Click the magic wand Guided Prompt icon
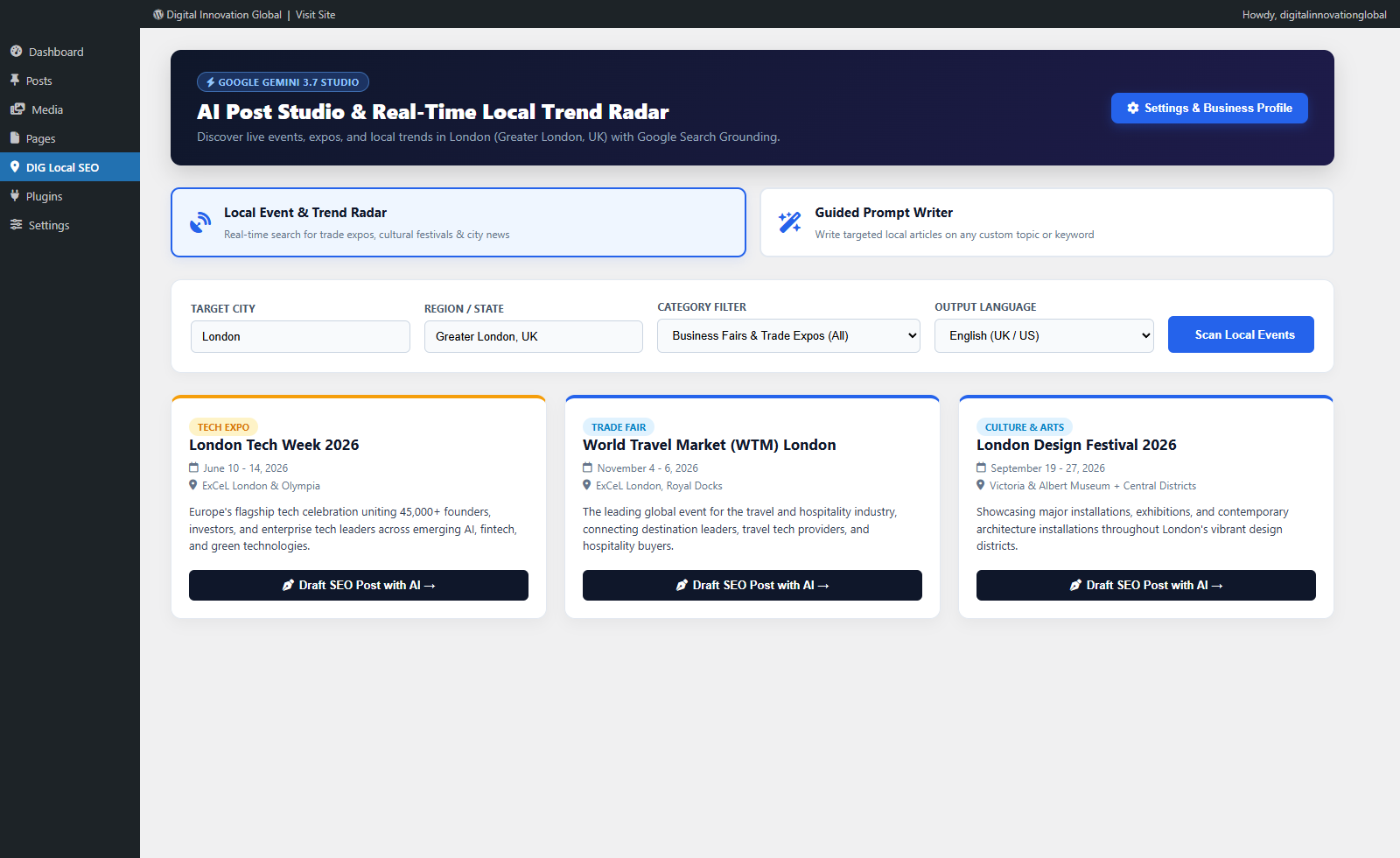The width and height of the screenshot is (1400, 858). [x=790, y=222]
